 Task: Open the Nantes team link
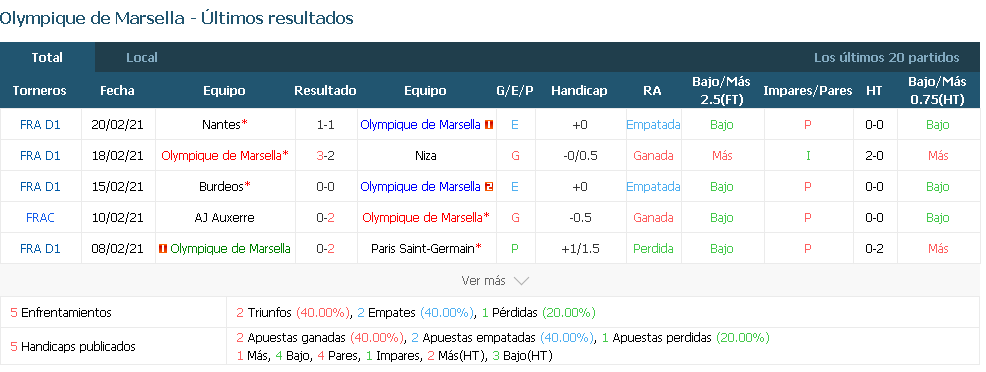click(x=221, y=125)
